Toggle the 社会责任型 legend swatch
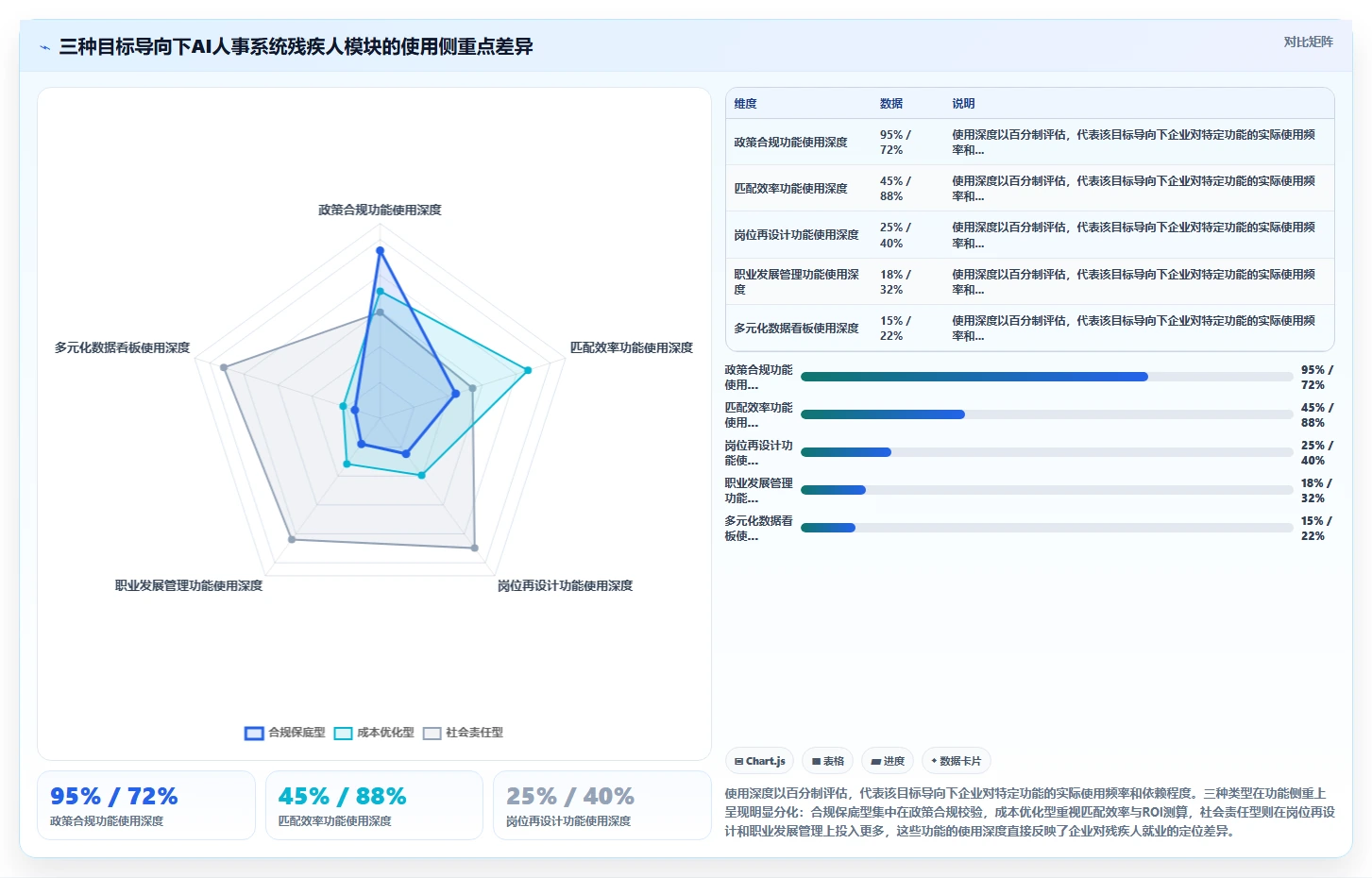This screenshot has width=1372, height=878. [x=432, y=734]
